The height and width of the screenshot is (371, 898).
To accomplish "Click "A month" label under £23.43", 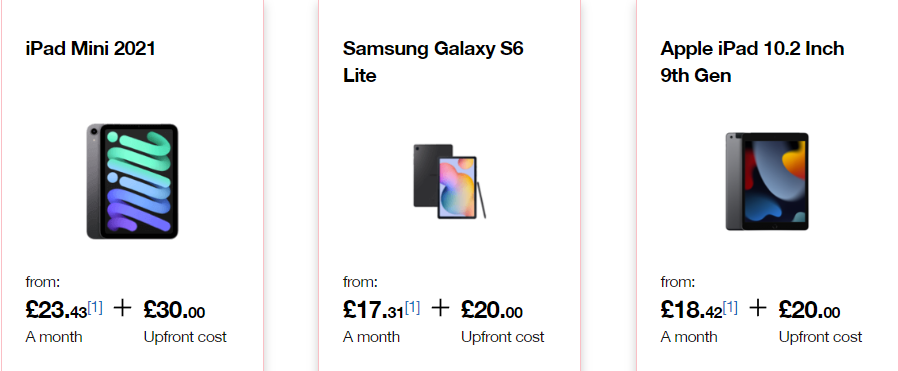I will point(54,337).
